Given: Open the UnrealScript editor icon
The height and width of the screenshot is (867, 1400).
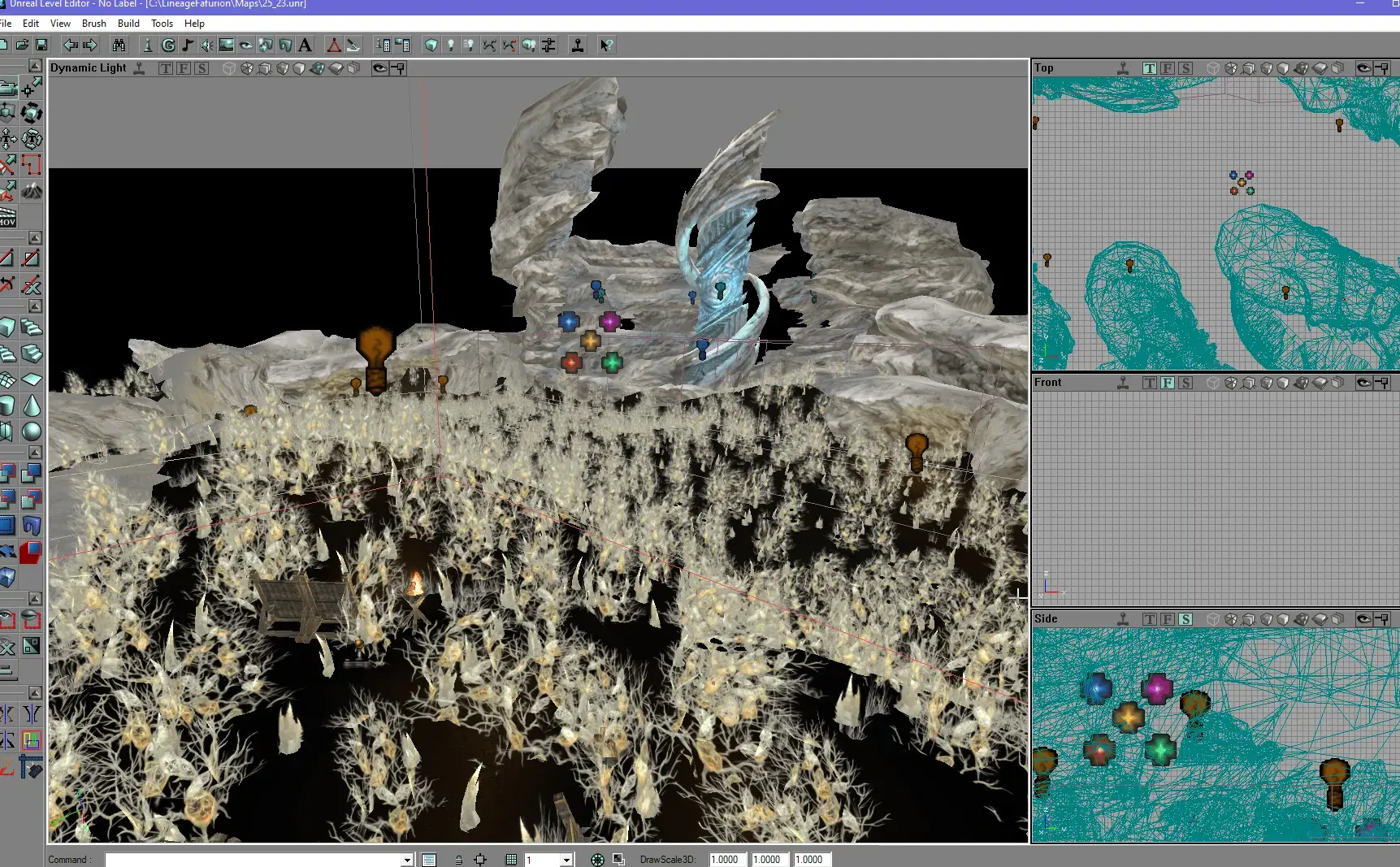Looking at the screenshot, I should (353, 45).
